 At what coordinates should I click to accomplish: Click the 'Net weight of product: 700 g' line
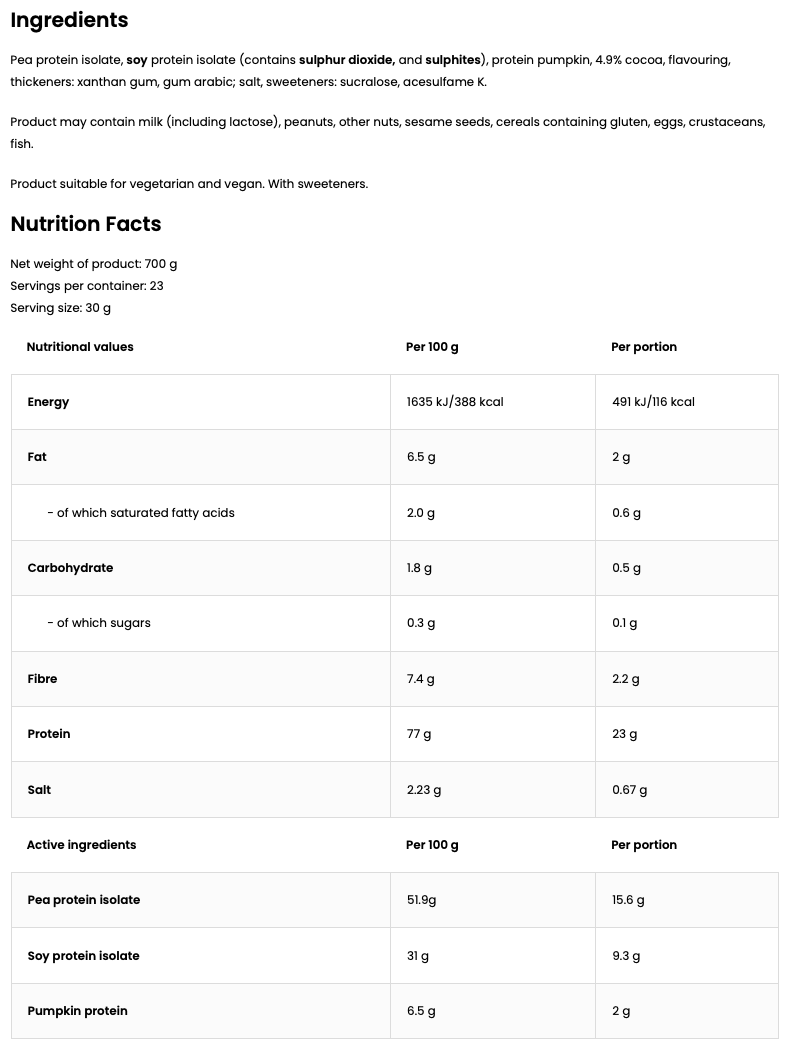point(93,264)
